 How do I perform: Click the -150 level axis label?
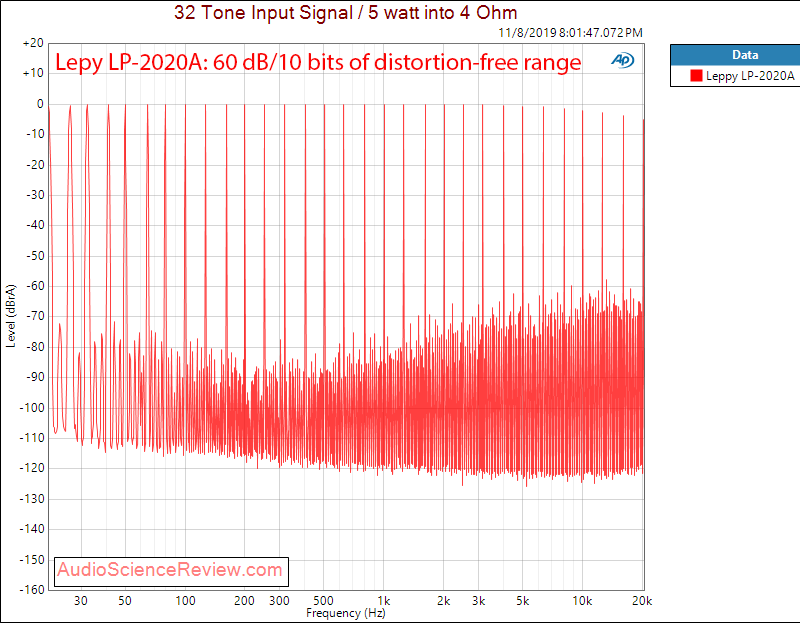click(x=33, y=560)
